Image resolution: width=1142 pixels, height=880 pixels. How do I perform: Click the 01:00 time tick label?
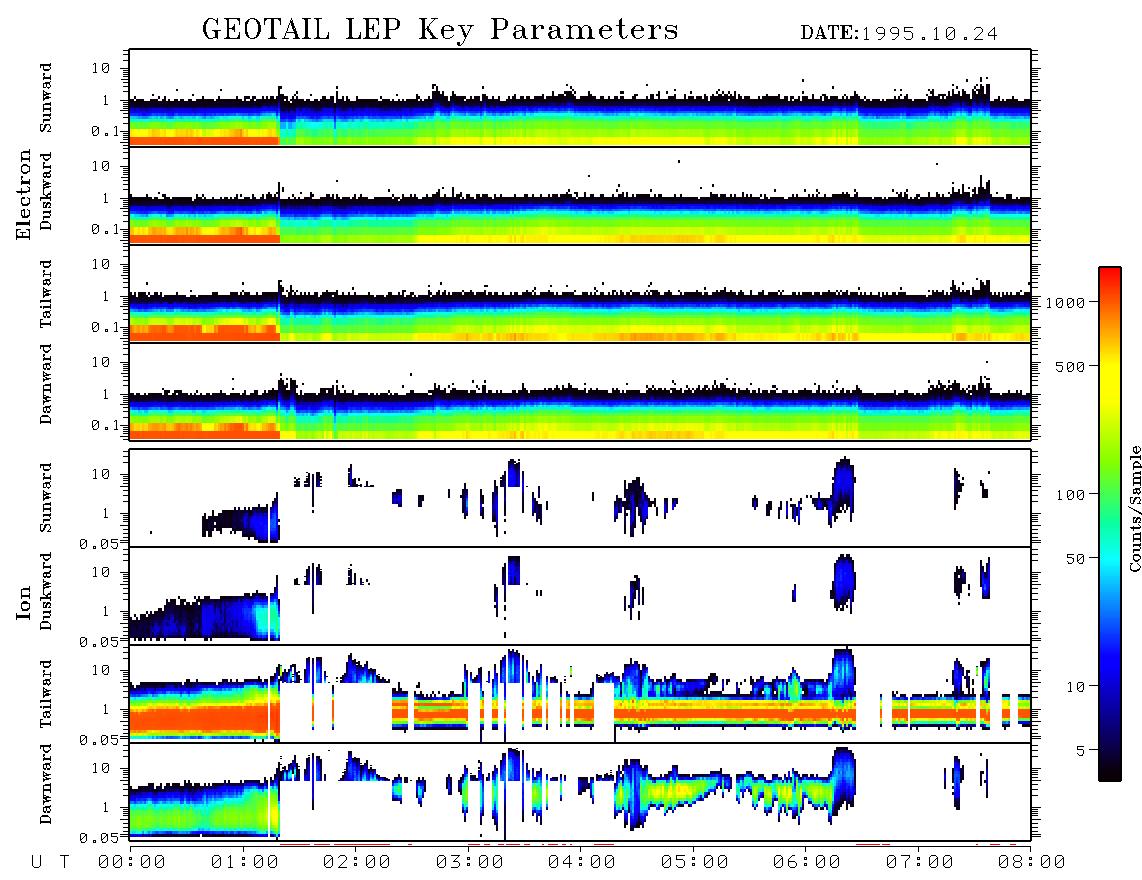[244, 863]
